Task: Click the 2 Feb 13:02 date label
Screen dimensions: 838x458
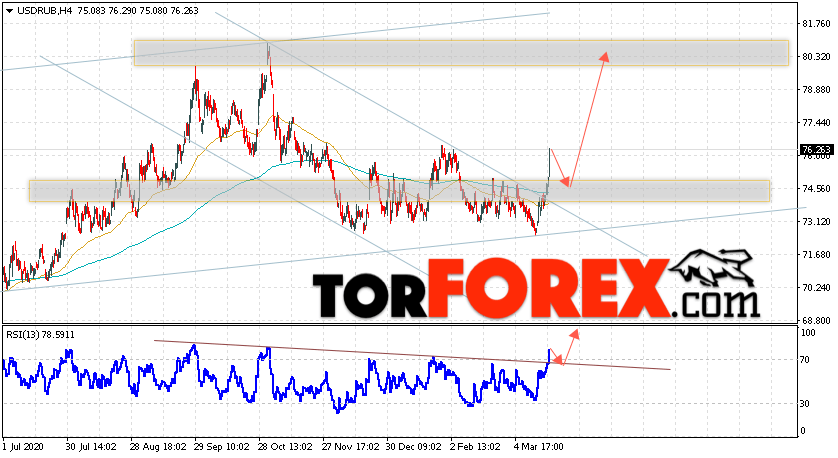Action: (x=475, y=446)
